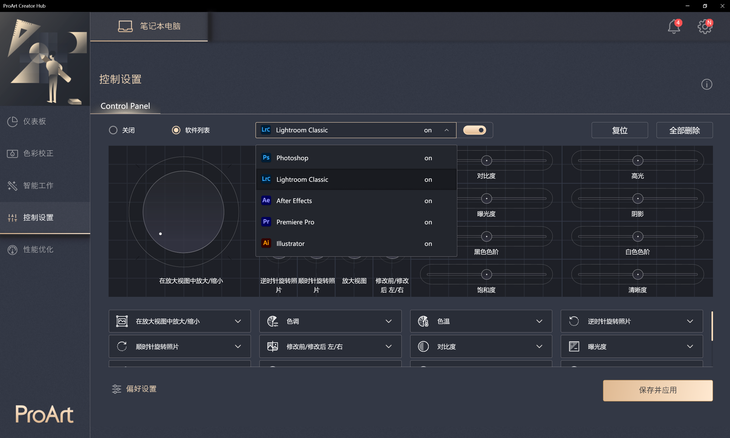730x438 pixels.
Task: Toggle the Lightroom Classic on/off switch
Action: click(475, 130)
